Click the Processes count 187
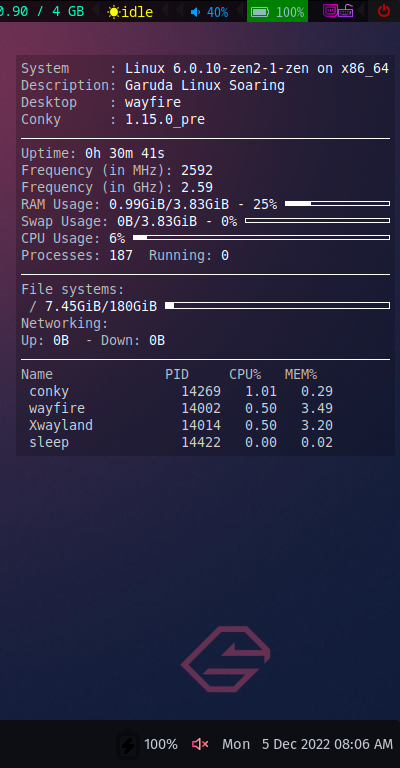Image resolution: width=400 pixels, height=768 pixels. point(121,256)
